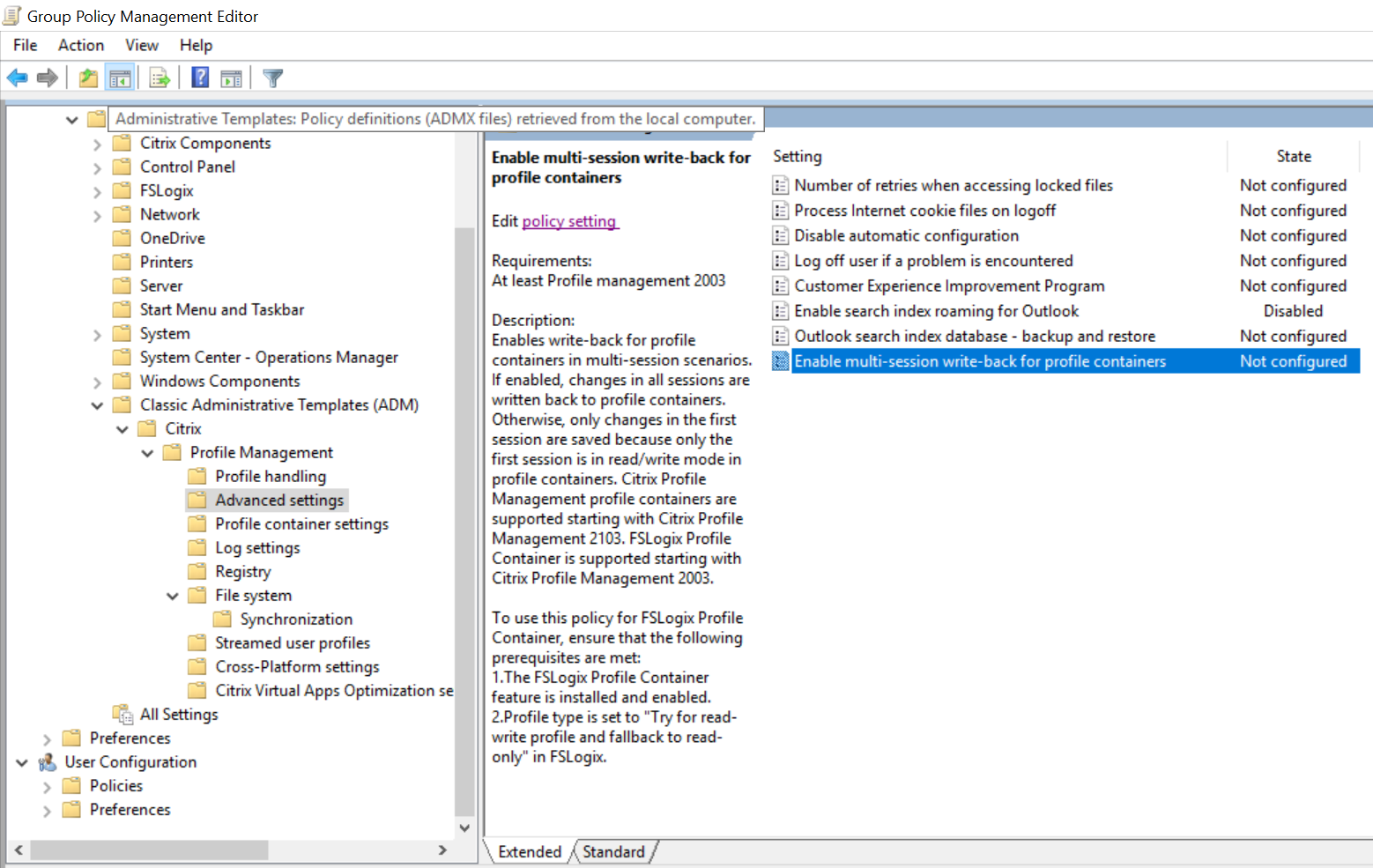Open Help via blue question mark icon

tap(200, 78)
